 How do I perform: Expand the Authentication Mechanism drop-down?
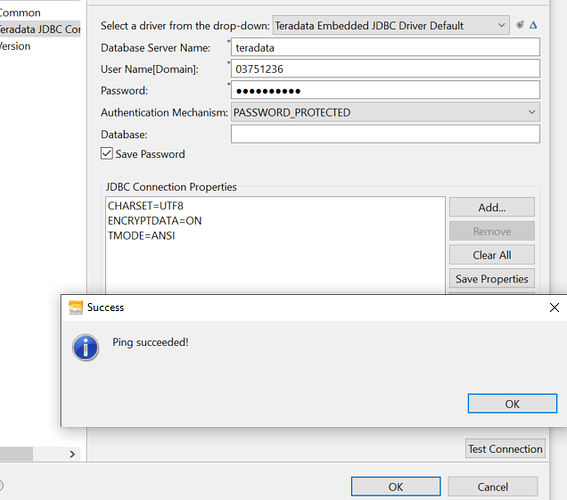pos(385,112)
